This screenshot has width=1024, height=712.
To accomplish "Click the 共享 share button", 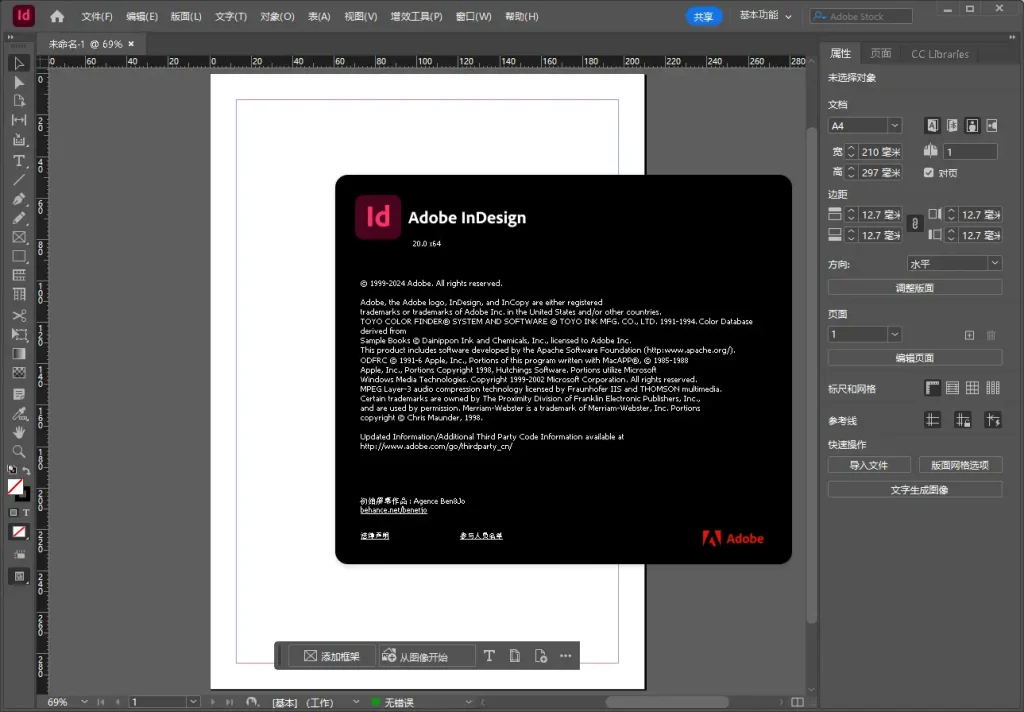I will [703, 16].
